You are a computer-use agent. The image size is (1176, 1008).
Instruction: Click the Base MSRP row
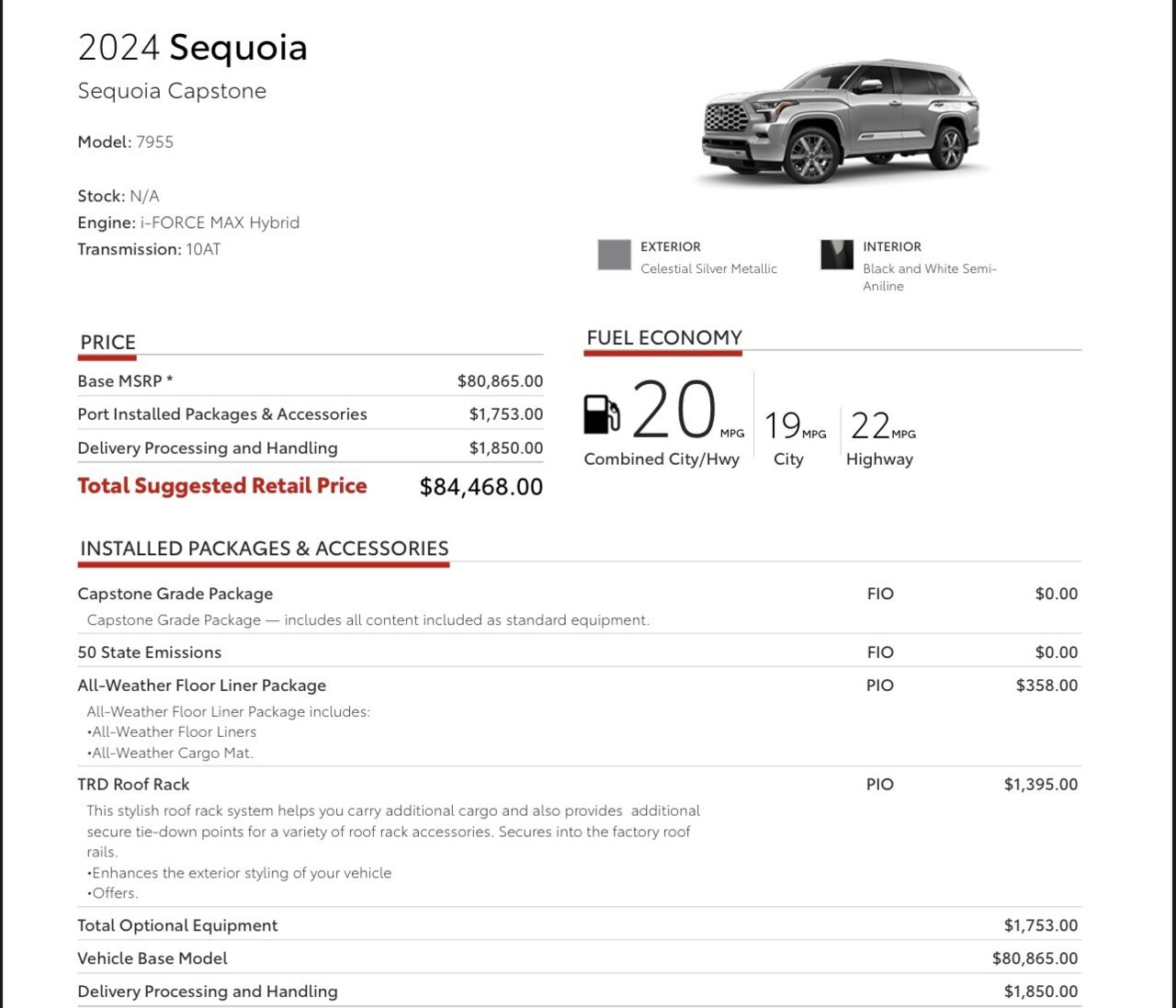[x=311, y=380]
